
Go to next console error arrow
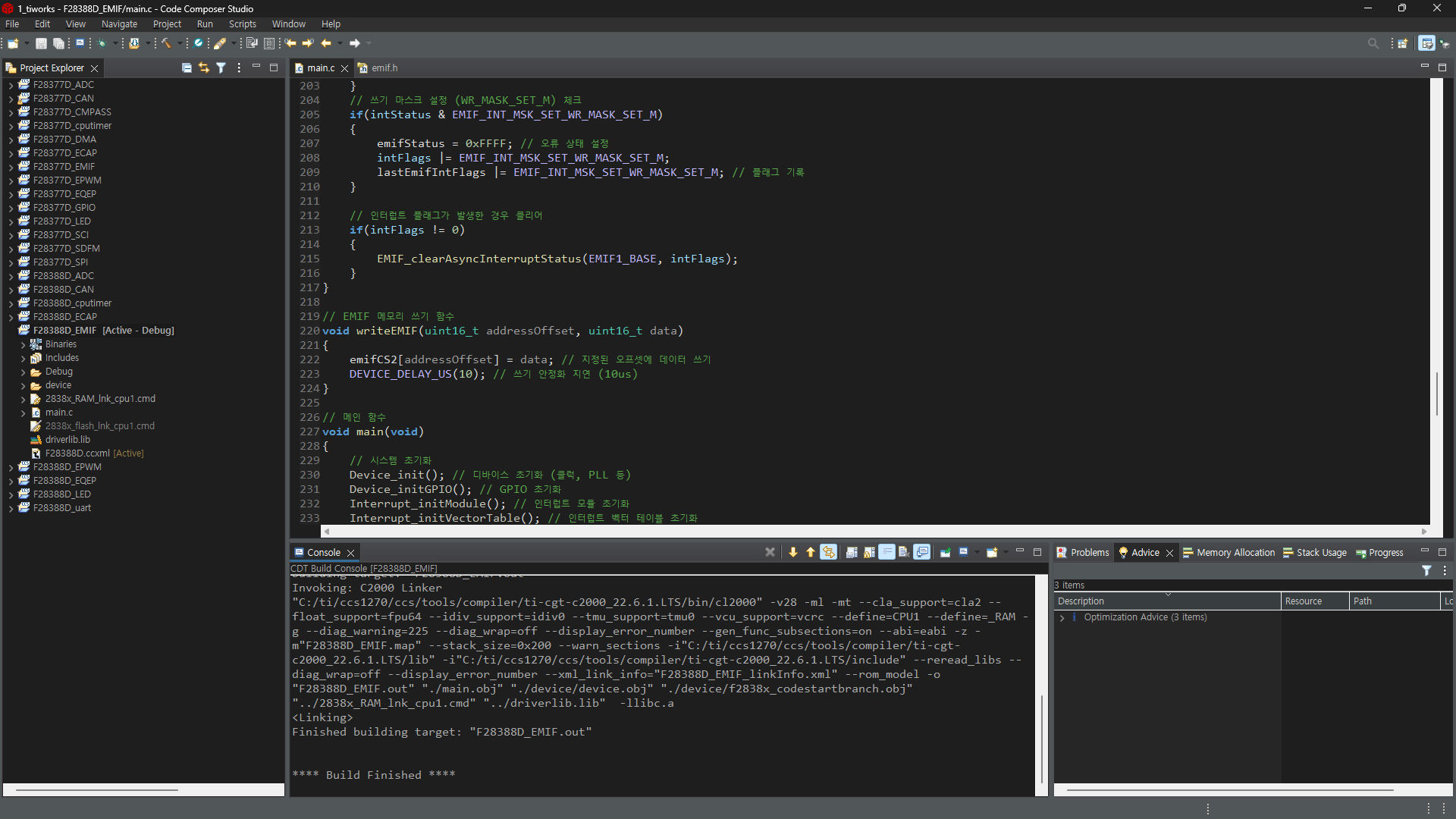pos(793,552)
